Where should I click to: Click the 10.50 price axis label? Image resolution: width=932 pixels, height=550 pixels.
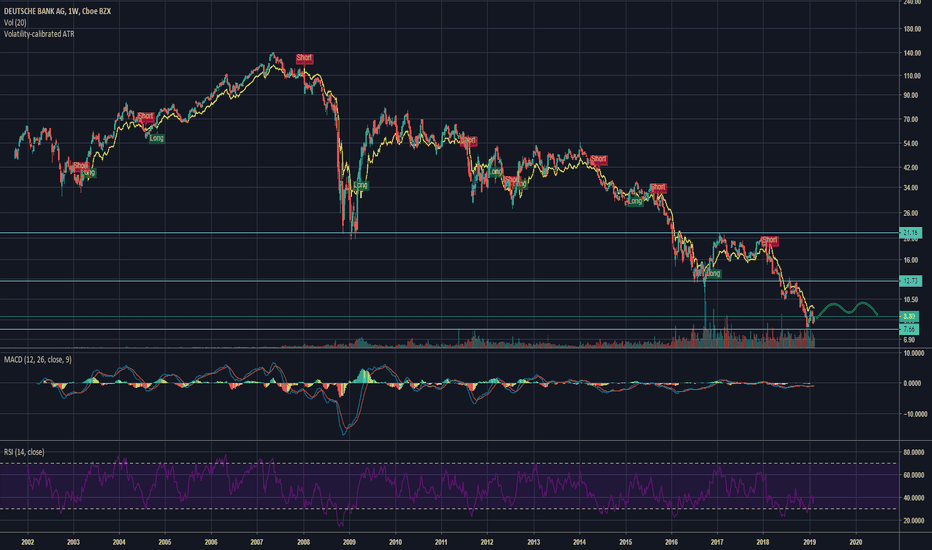911,300
